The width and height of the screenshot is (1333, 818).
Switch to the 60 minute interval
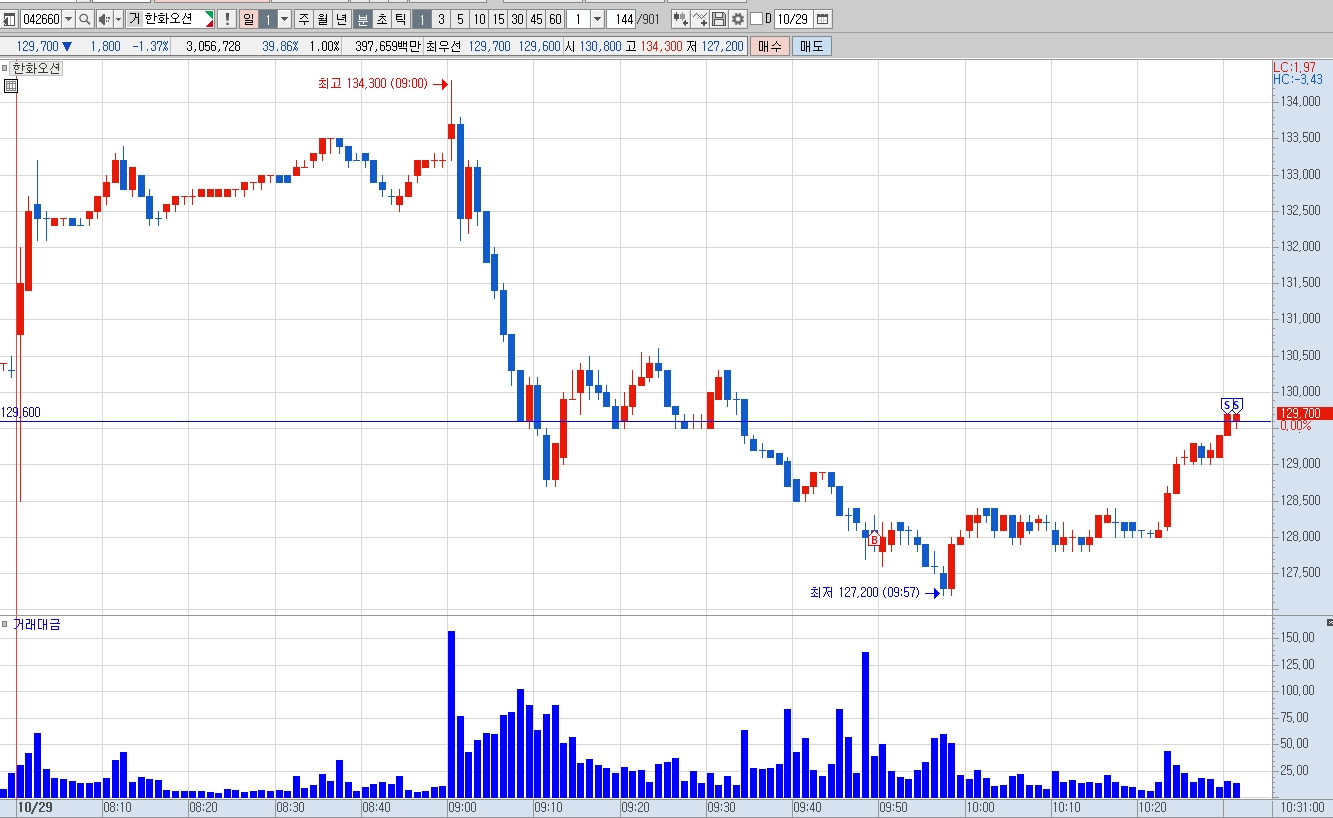coord(555,19)
